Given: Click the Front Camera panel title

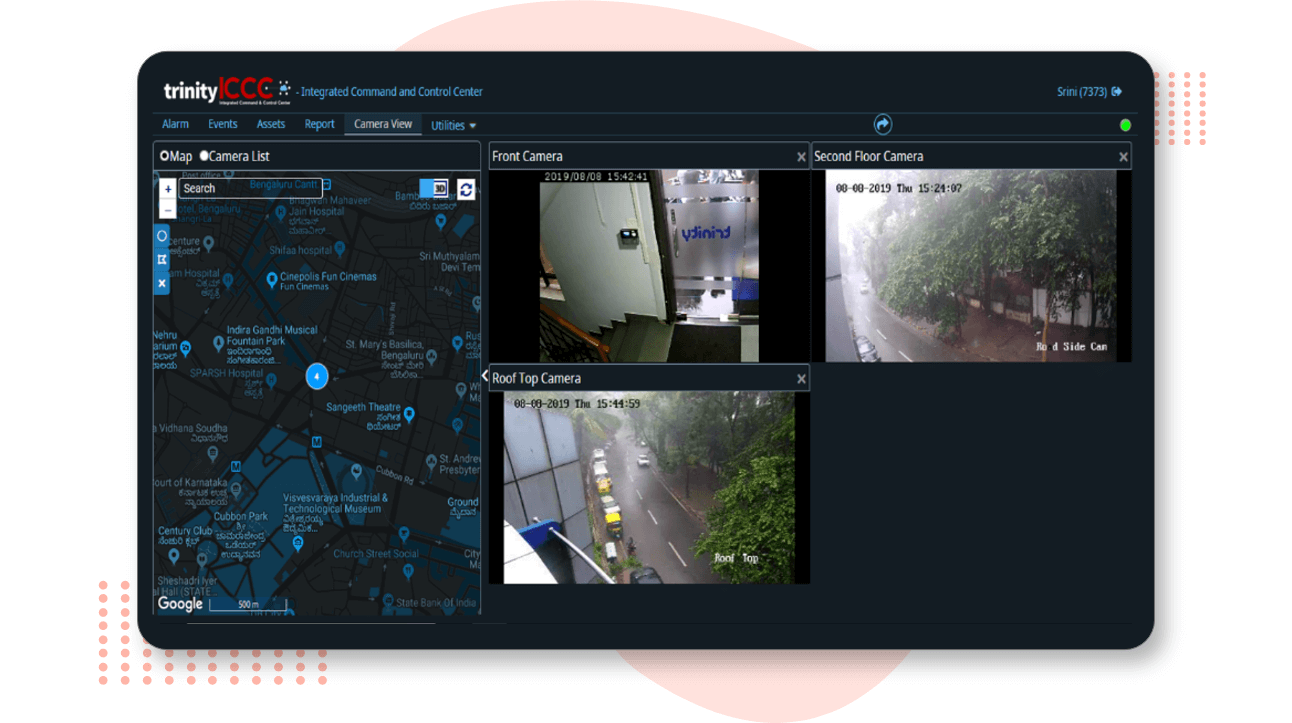Looking at the screenshot, I should pos(527,157).
